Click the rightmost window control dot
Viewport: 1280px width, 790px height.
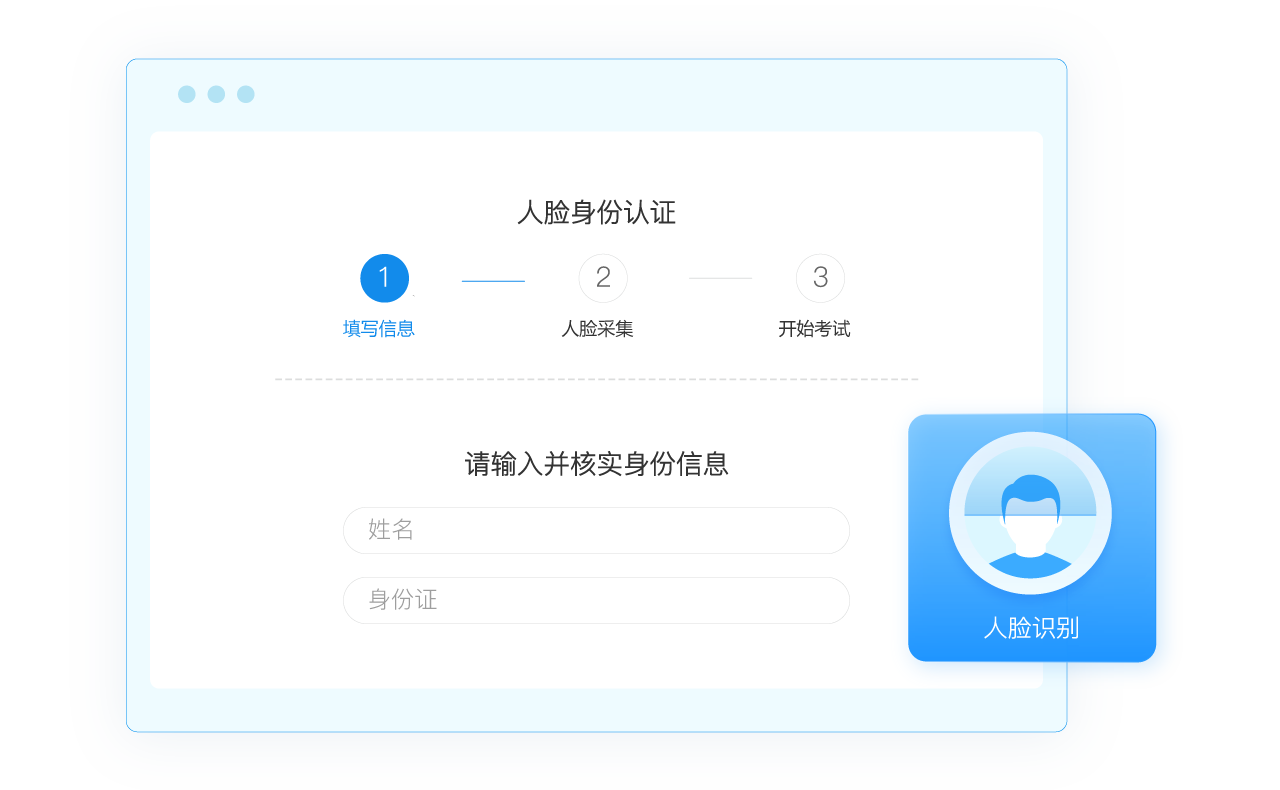pyautogui.click(x=246, y=94)
